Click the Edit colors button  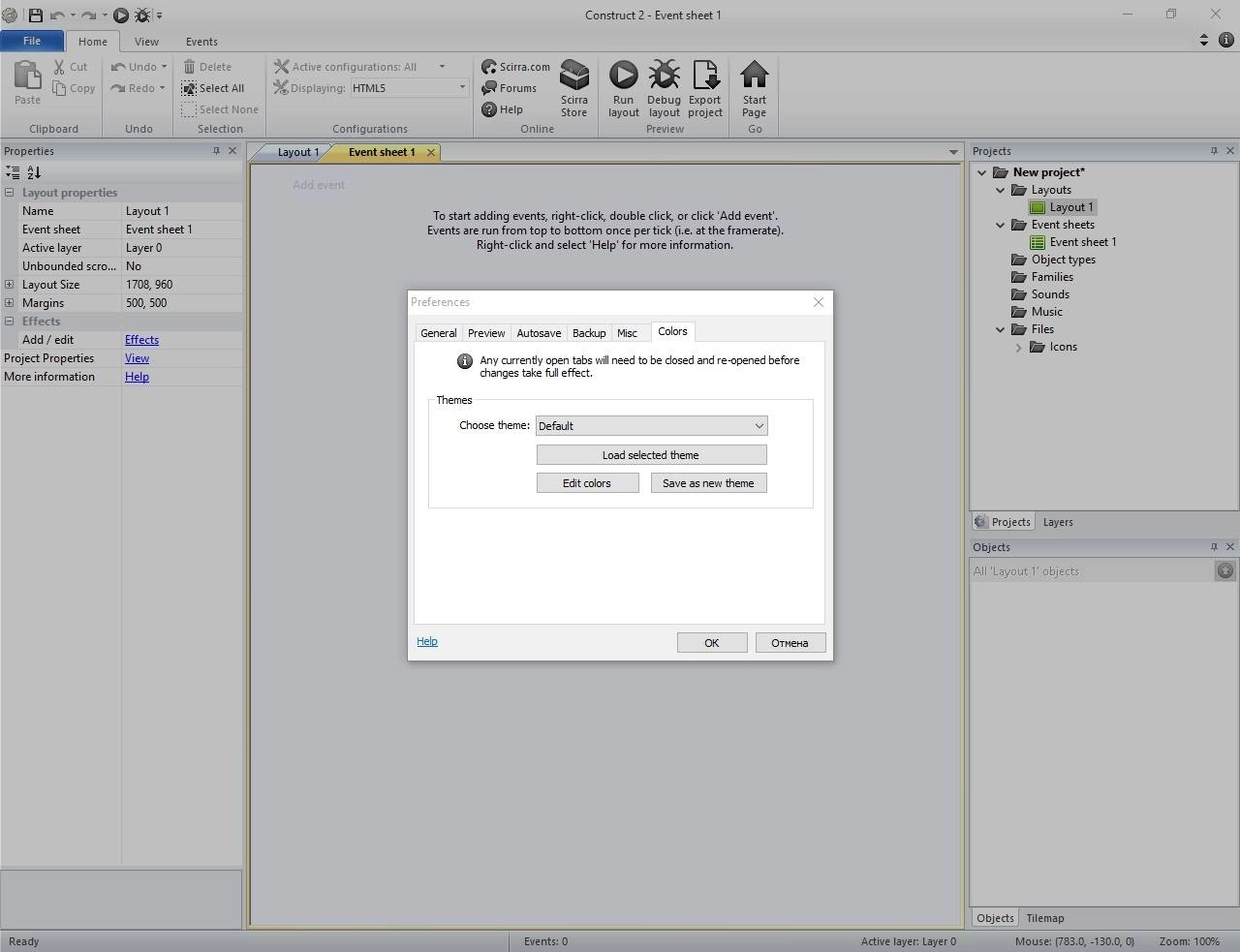(587, 483)
